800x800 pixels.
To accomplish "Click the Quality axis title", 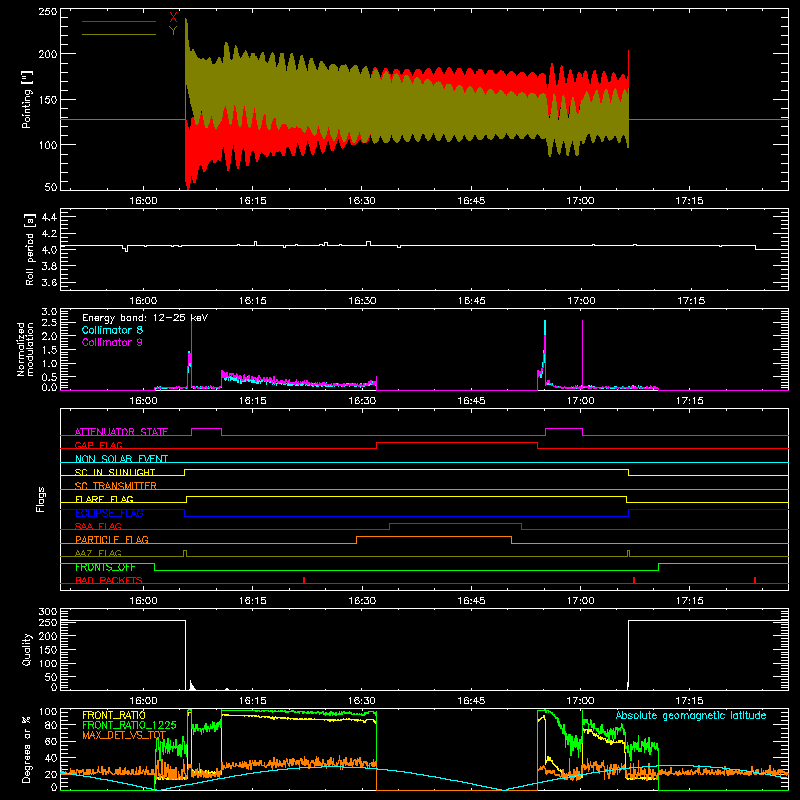I will [x=27, y=649].
